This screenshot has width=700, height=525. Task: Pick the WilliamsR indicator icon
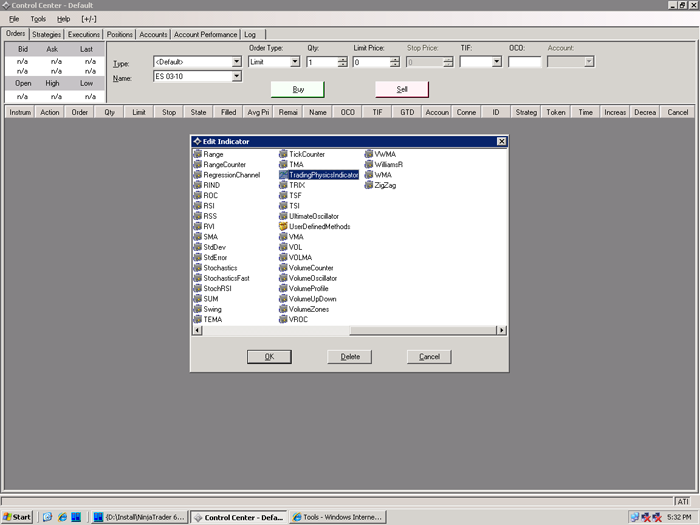[x=369, y=164]
